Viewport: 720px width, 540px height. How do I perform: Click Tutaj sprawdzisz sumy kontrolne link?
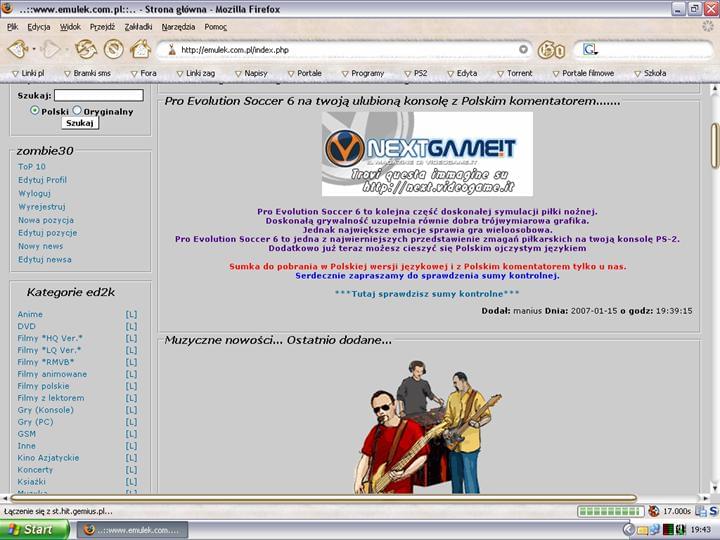427,293
